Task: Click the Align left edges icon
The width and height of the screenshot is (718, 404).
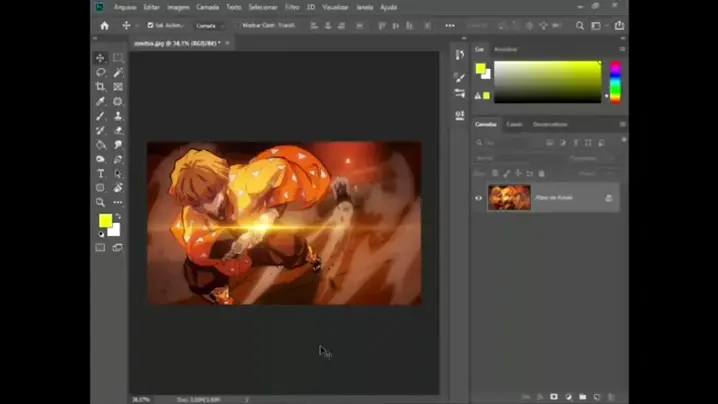Action: (x=314, y=26)
